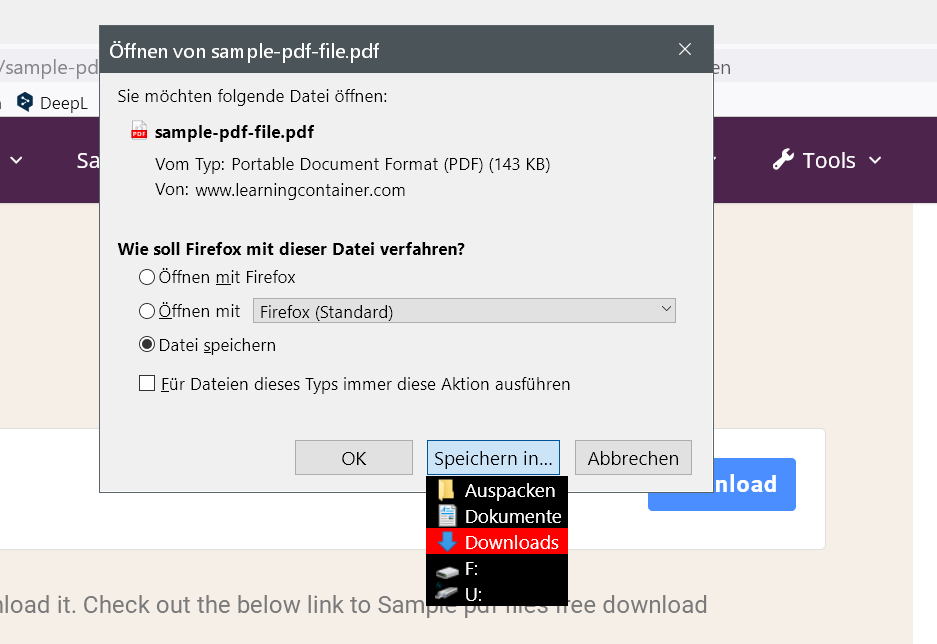
Task: Click the F: drive icon
Action: click(447, 569)
